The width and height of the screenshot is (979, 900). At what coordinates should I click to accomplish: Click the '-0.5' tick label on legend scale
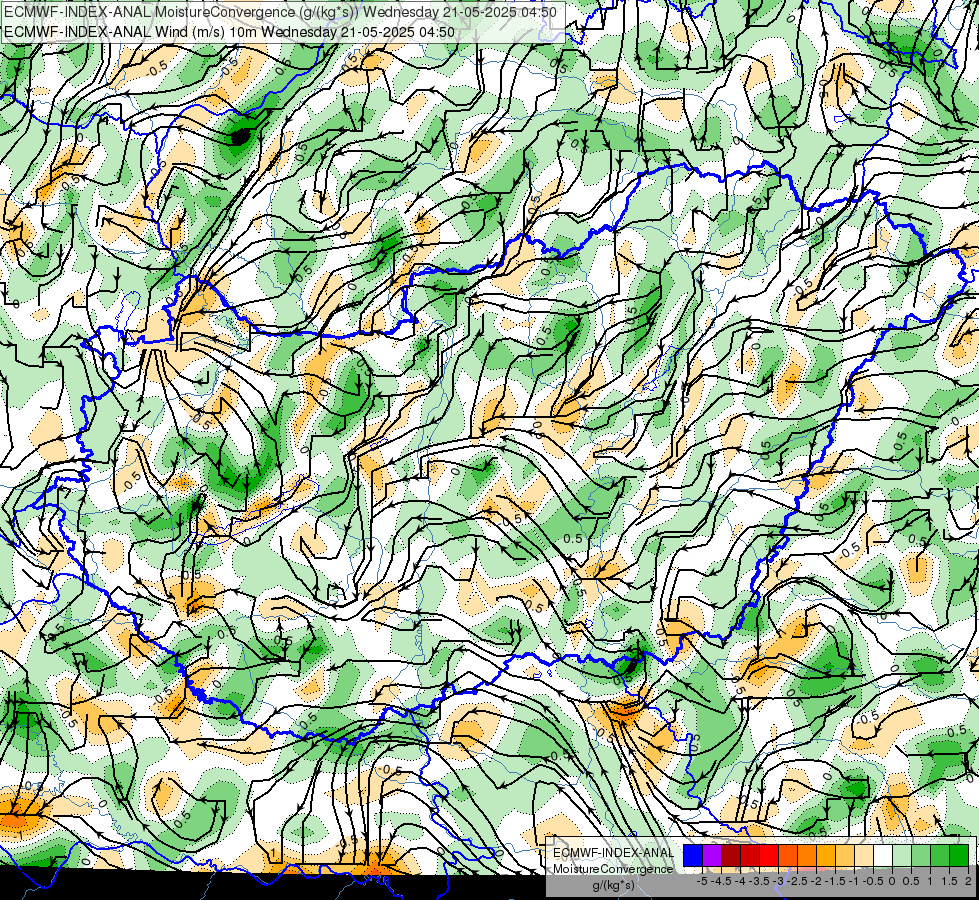pyautogui.click(x=873, y=881)
